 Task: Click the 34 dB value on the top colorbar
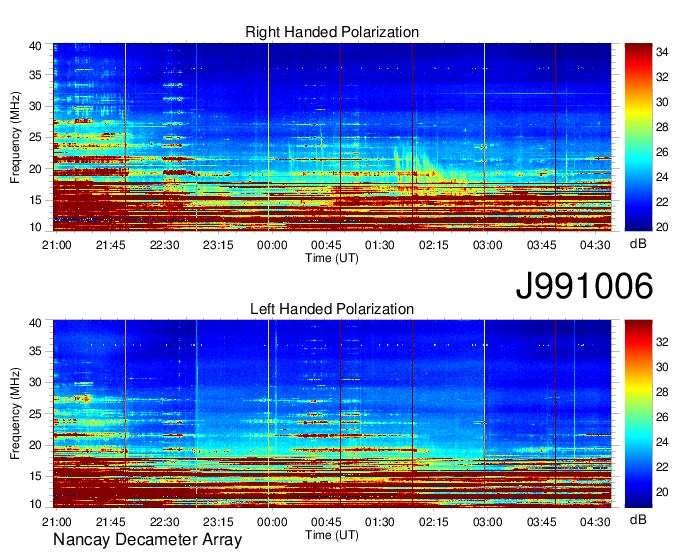pos(662,52)
